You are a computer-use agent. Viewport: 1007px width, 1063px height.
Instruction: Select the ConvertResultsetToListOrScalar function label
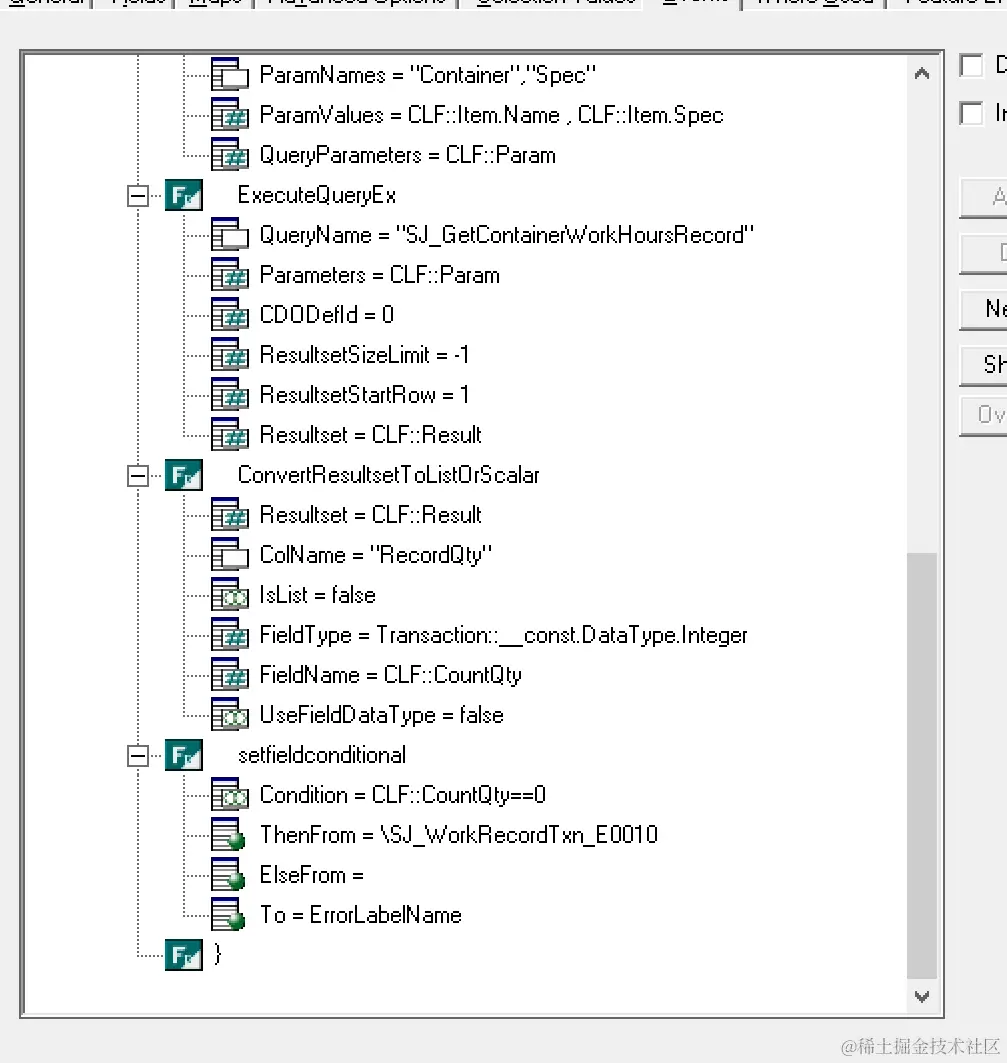pos(389,475)
